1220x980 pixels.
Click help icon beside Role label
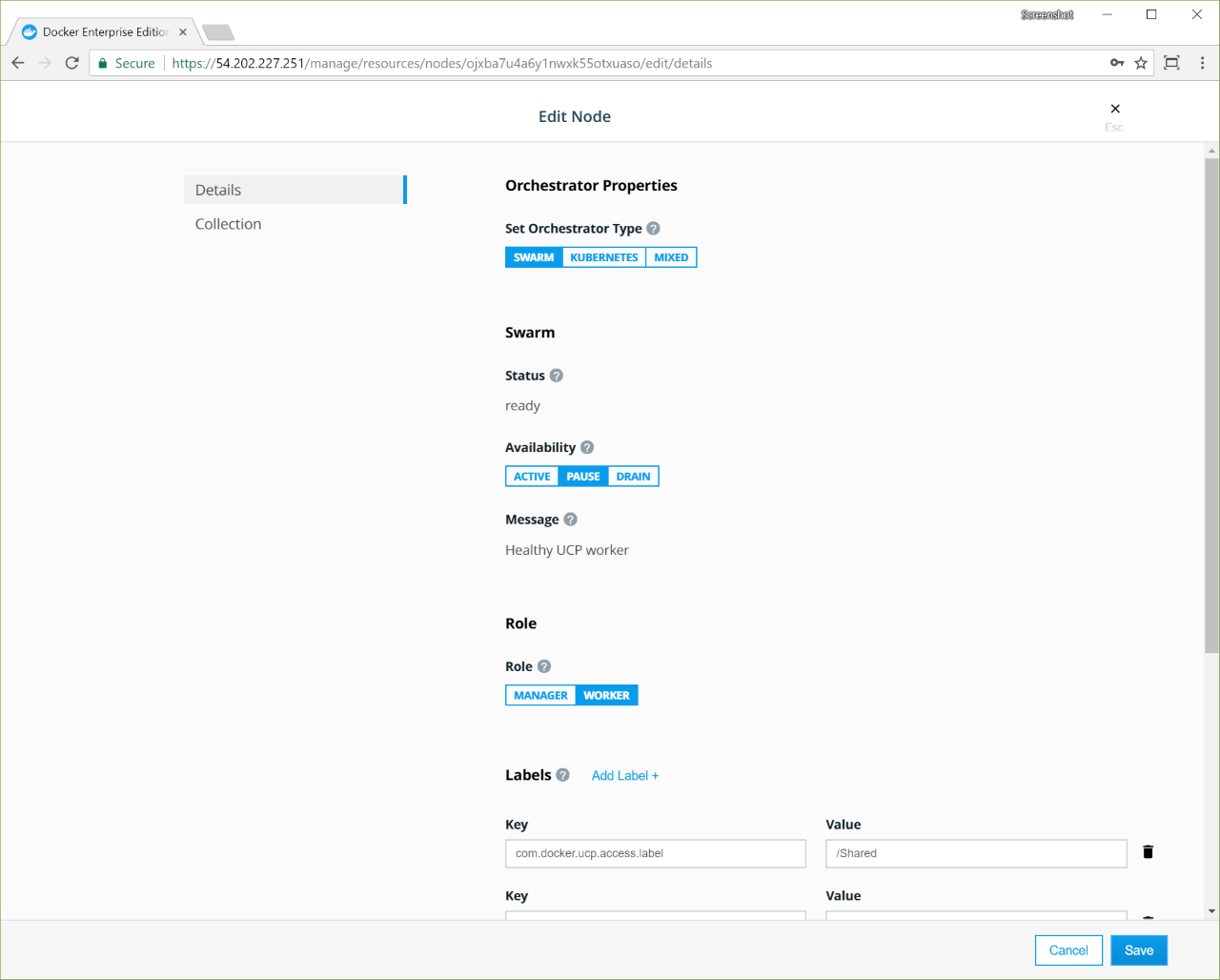coord(544,666)
